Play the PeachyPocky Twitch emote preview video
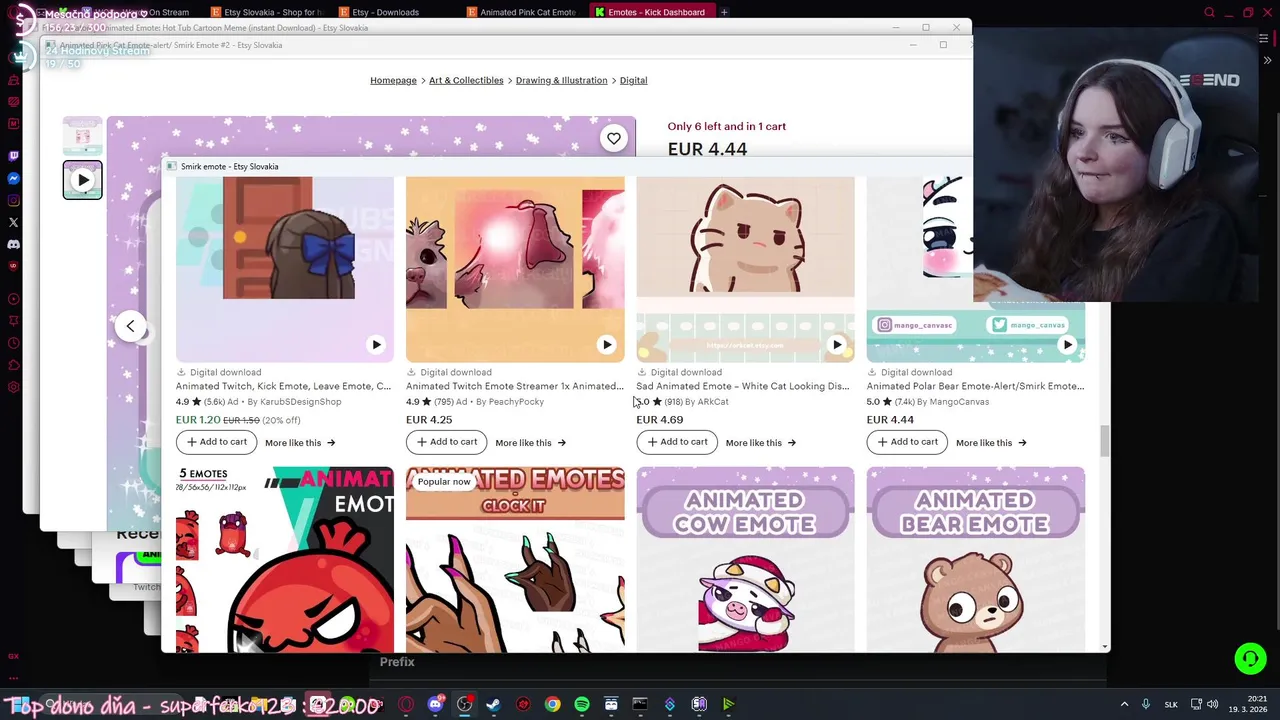1280x720 pixels. click(606, 345)
